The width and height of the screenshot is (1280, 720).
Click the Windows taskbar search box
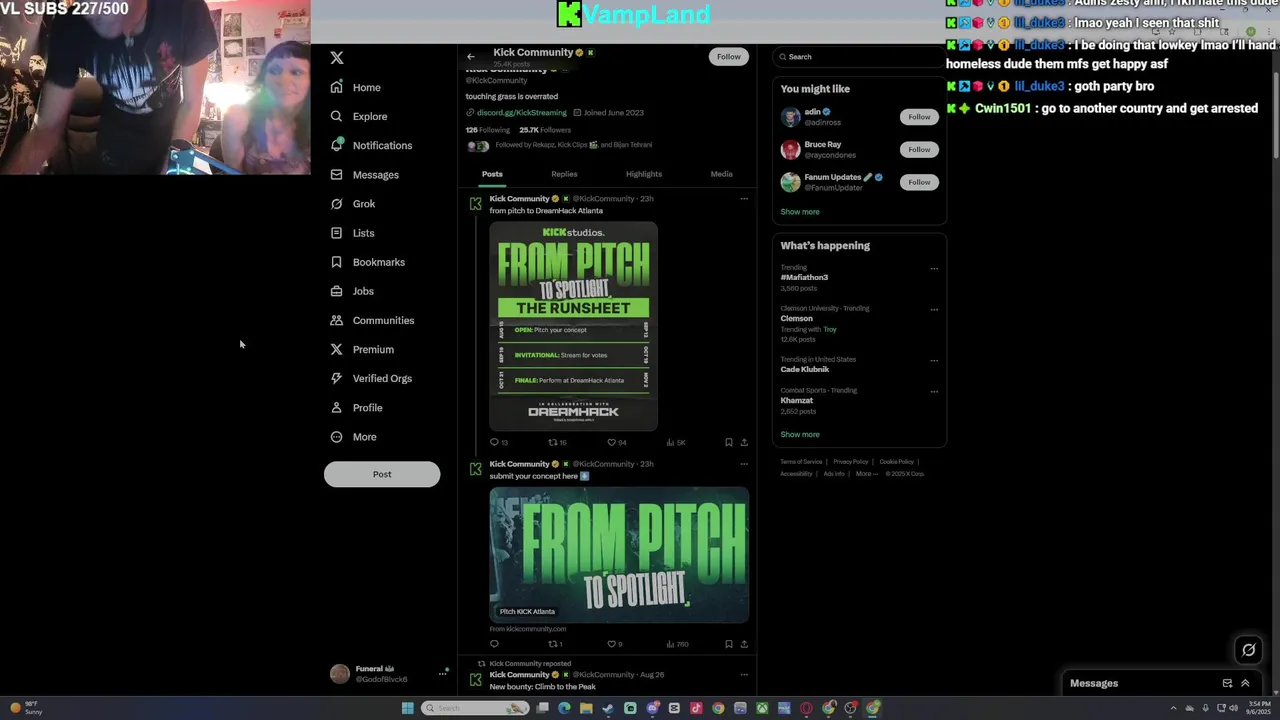click(474, 708)
